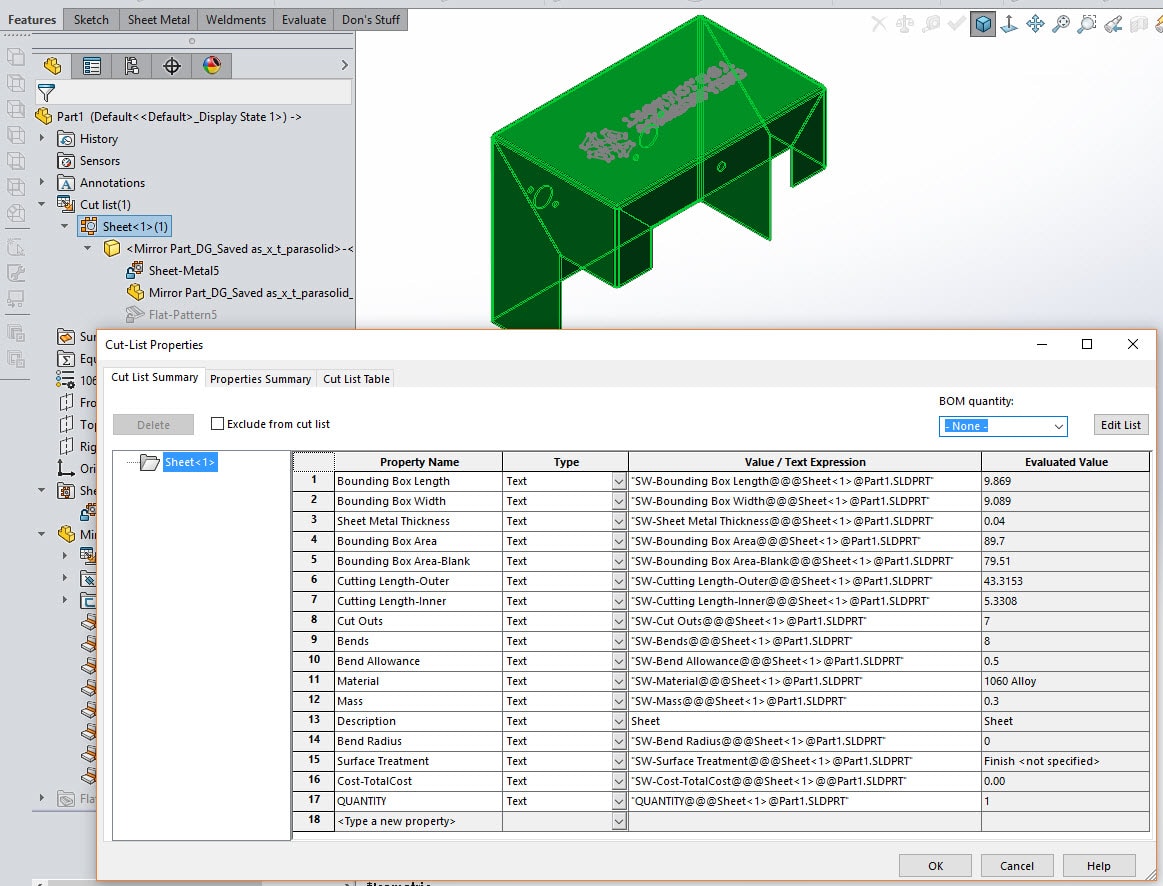Viewport: 1163px width, 886px height.
Task: Click evaluated value 43.3153
Action: 1065,581
